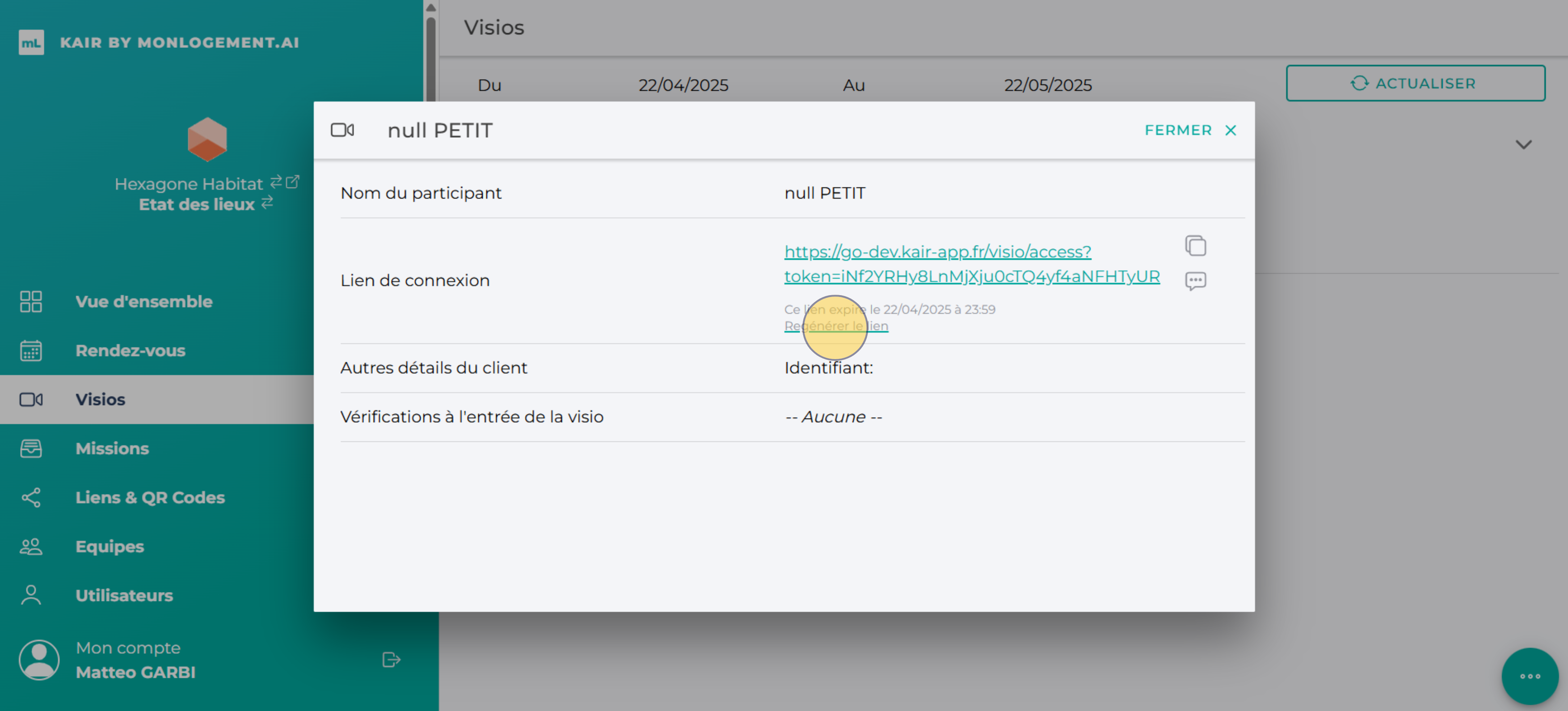Click the mL logo in sidebar header
The height and width of the screenshot is (711, 1568).
pos(31,42)
